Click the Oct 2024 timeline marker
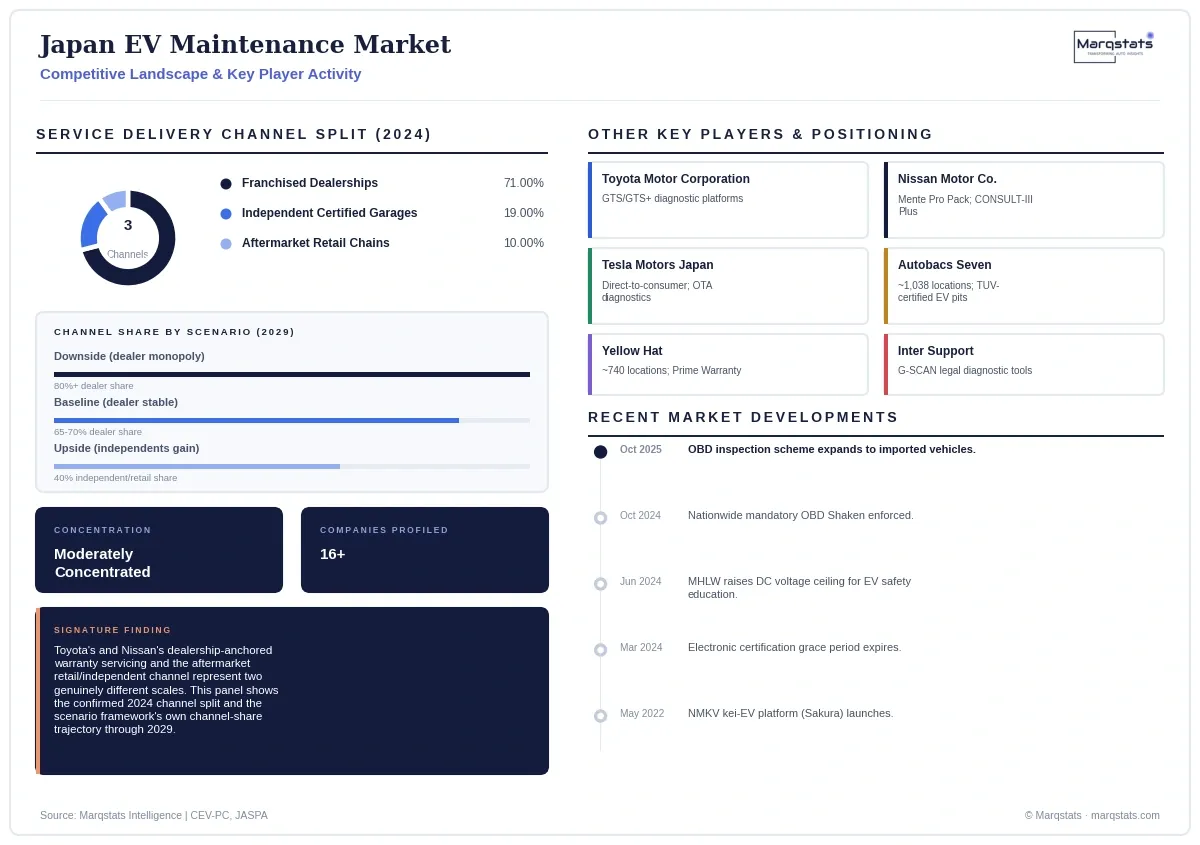This screenshot has width=1200, height=845. [600, 518]
